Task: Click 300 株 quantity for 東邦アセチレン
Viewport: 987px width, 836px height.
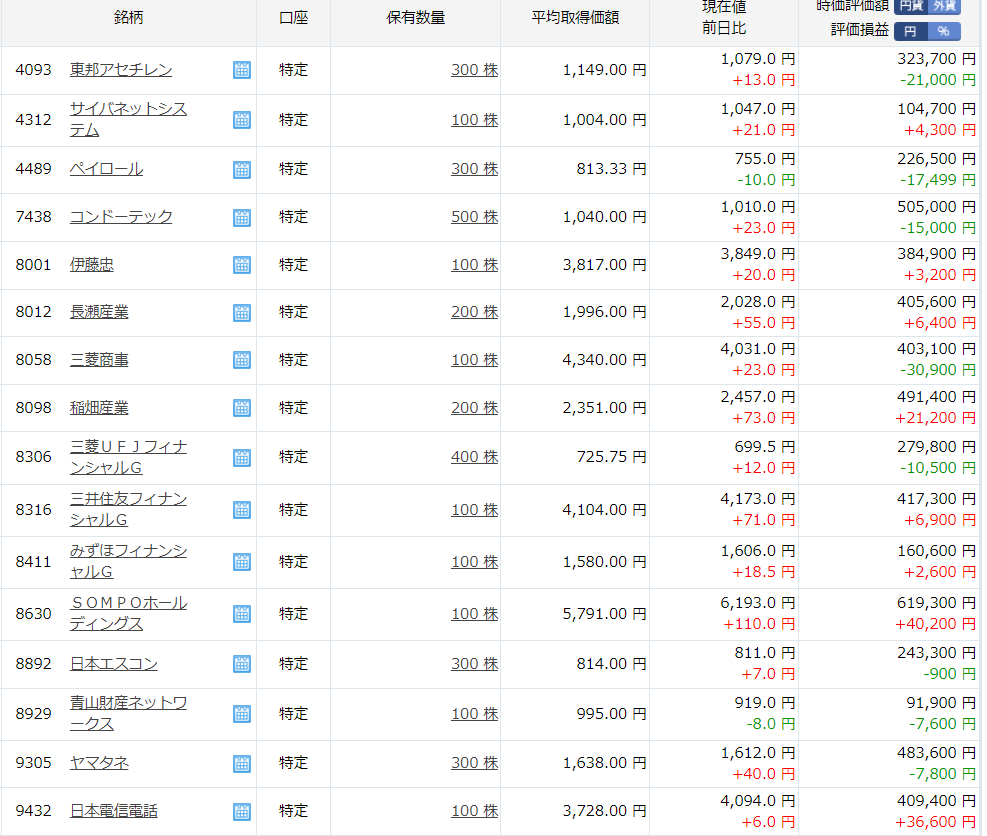Action: coord(475,70)
